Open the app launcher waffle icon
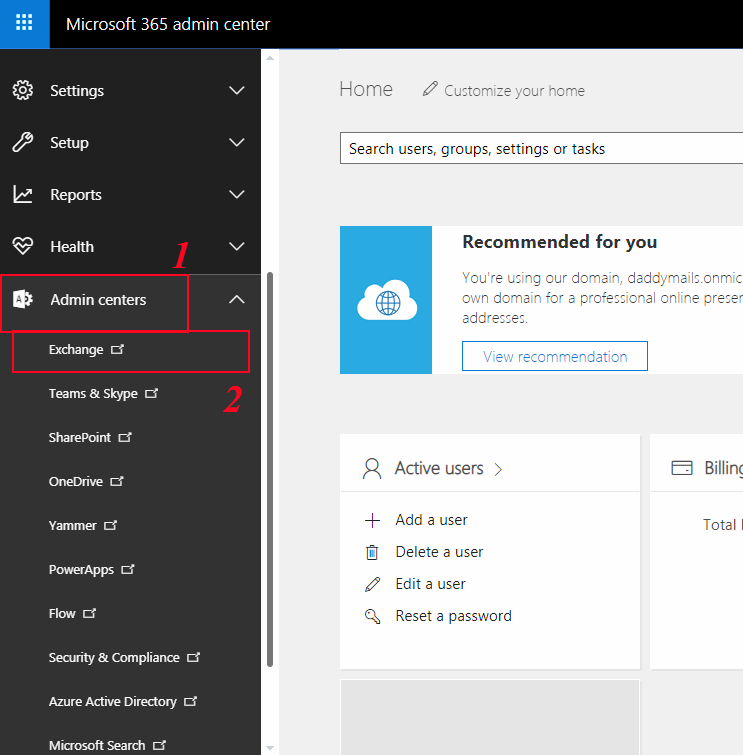Viewport: 743px width, 755px height. pos(24,23)
